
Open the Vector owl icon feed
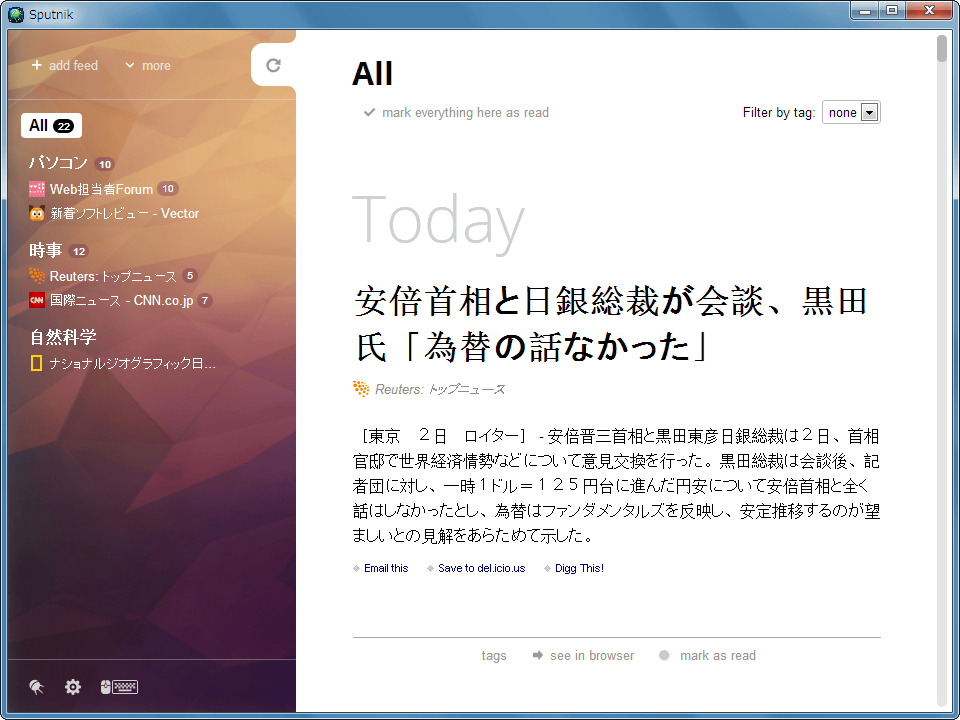click(x=37, y=213)
